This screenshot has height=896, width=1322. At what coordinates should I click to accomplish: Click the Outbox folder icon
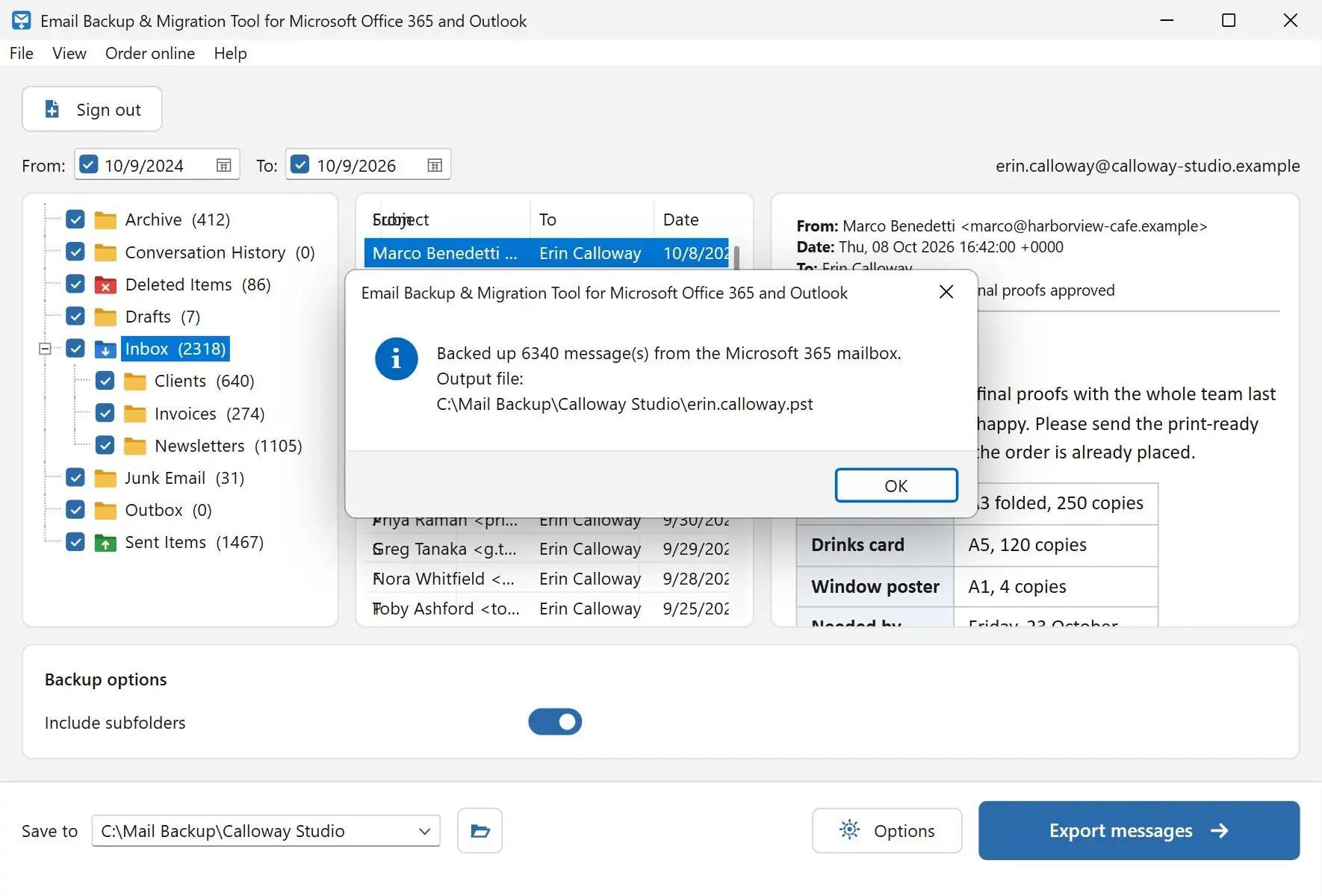(x=105, y=511)
